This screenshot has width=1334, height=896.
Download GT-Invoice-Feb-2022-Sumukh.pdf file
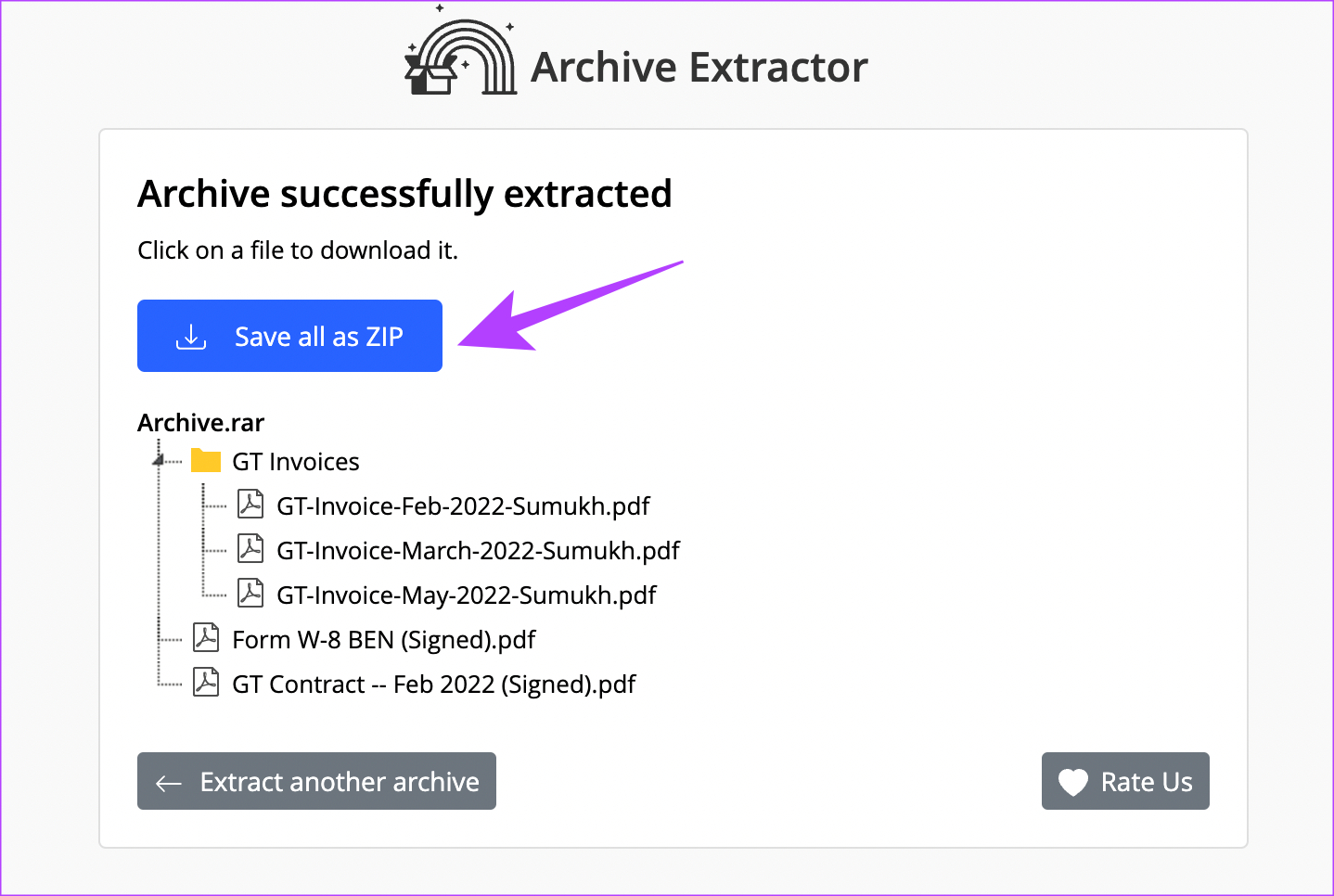(x=463, y=506)
